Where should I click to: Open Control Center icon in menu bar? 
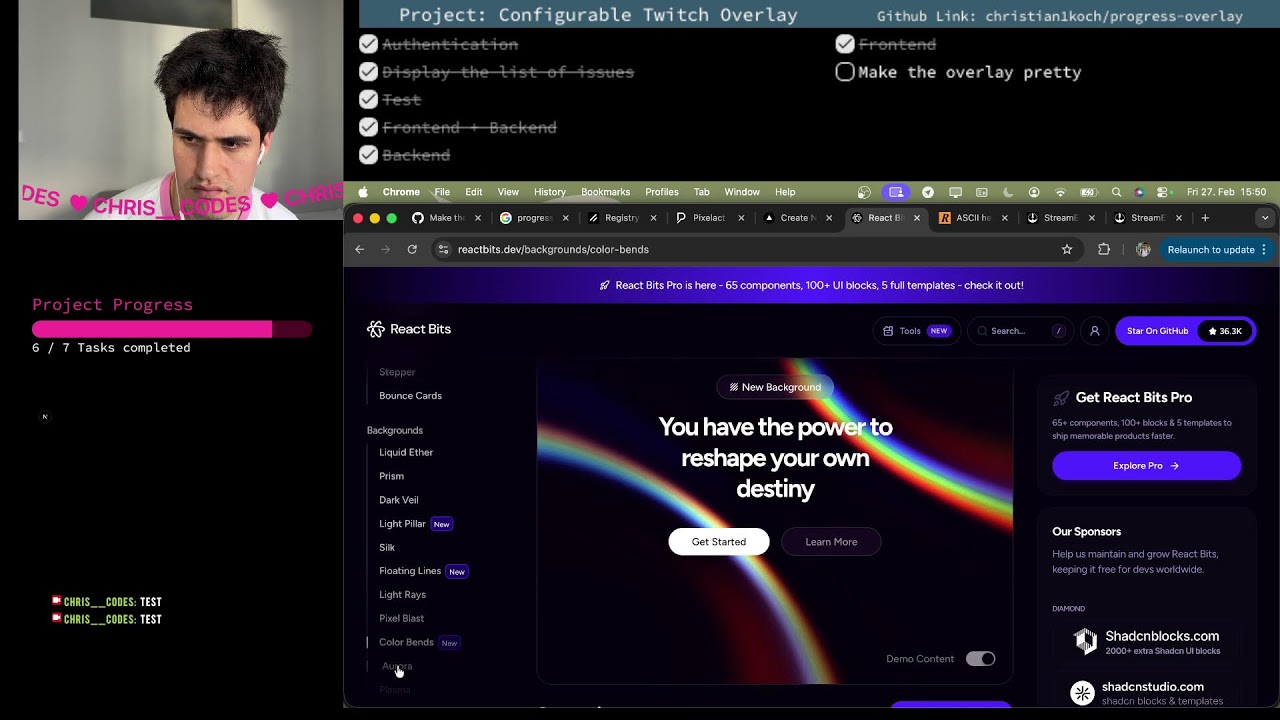click(1163, 192)
